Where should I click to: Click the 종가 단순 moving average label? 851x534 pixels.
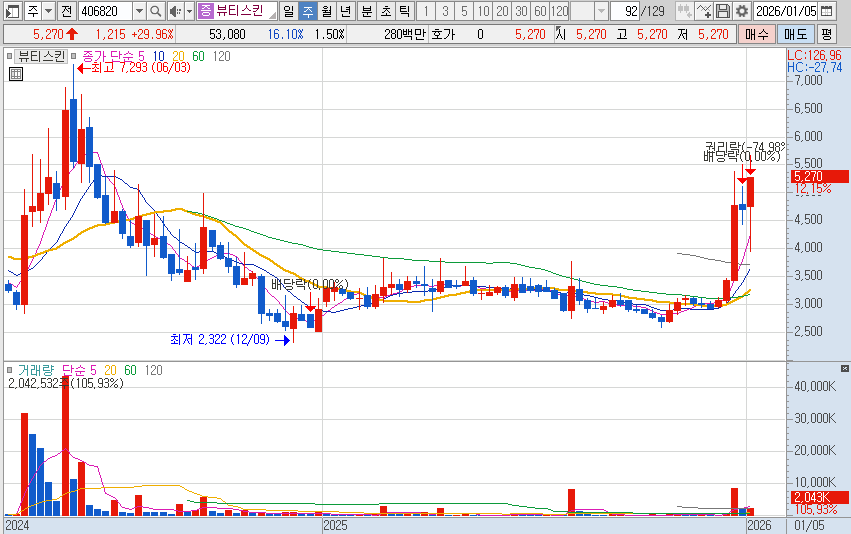[x=113, y=56]
